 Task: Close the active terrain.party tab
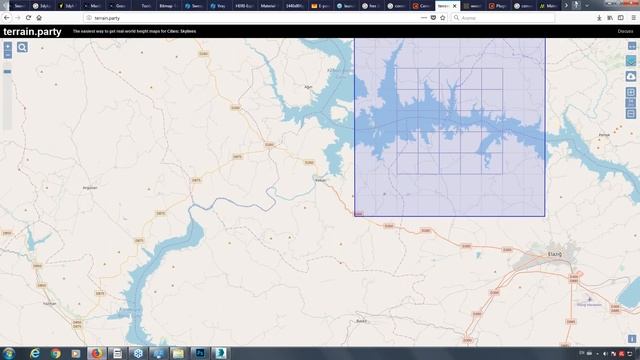(454, 6)
